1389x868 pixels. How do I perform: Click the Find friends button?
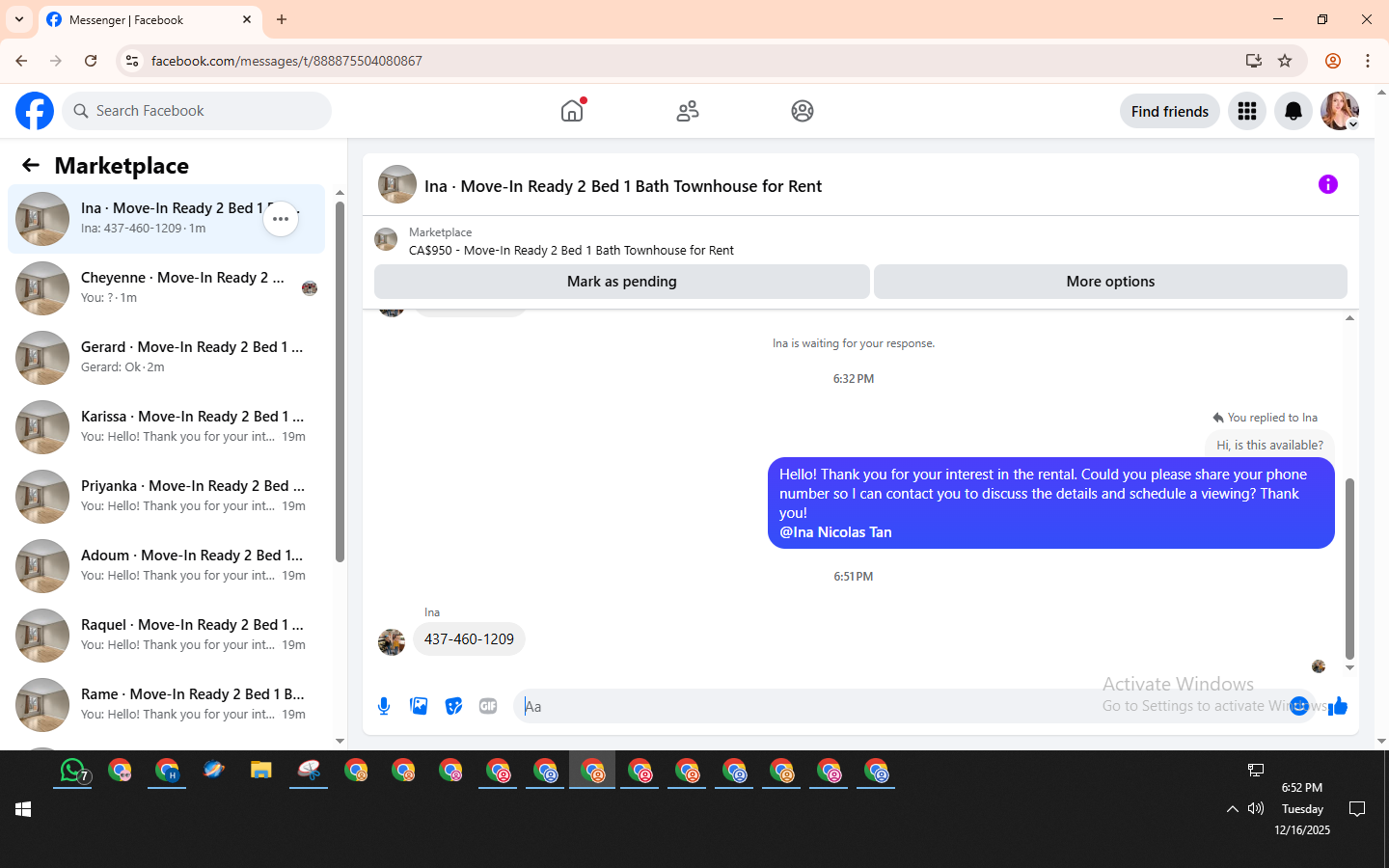pos(1170,111)
